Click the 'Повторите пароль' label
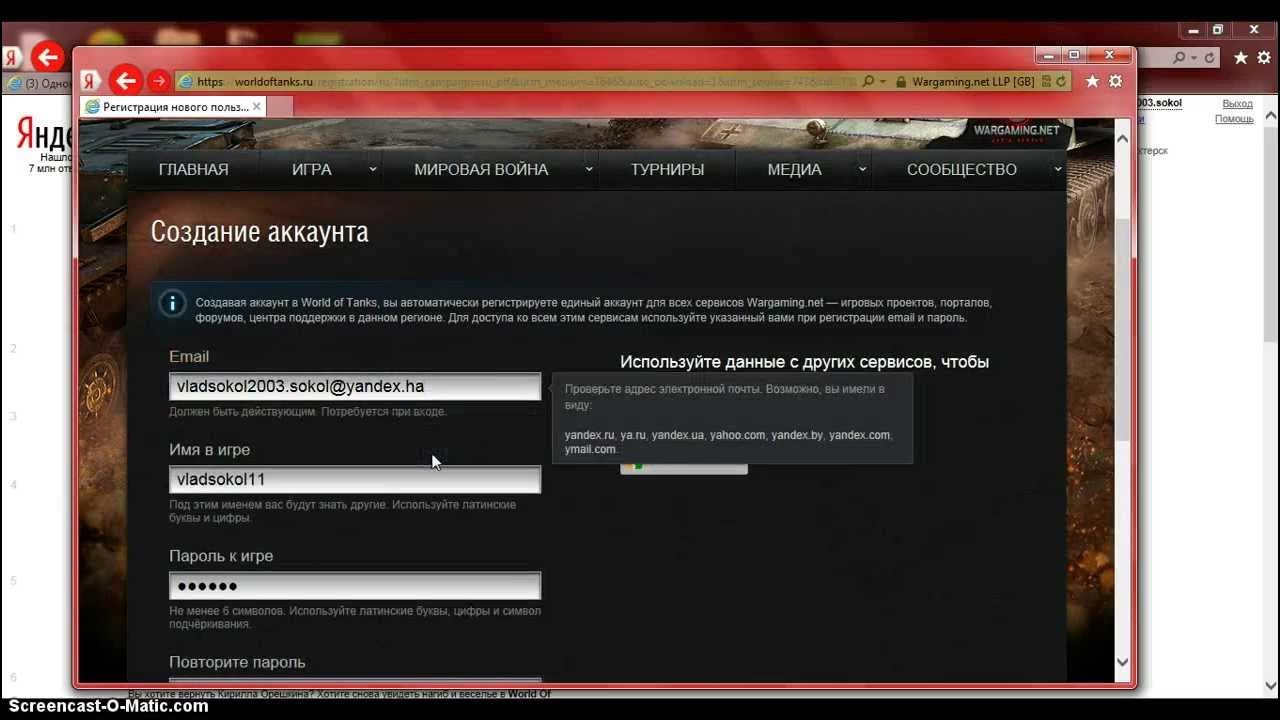Screen dimensions: 1280x720 237,662
